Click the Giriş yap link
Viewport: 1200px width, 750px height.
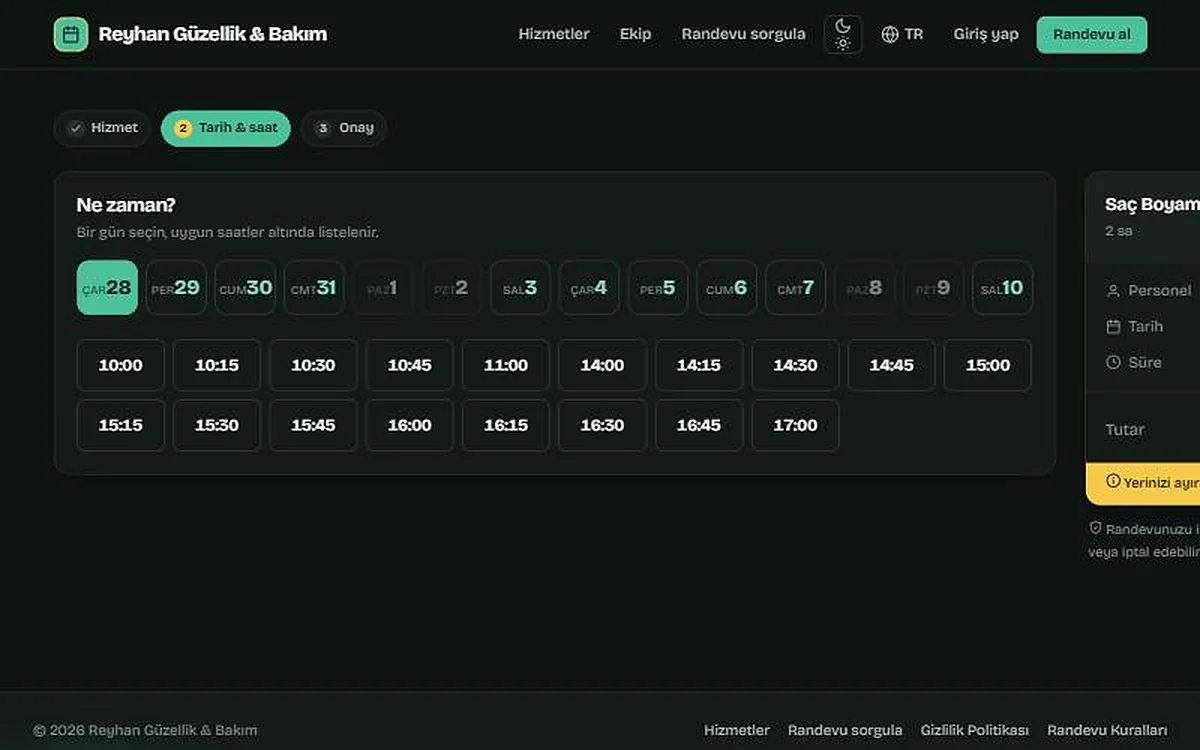[986, 34]
